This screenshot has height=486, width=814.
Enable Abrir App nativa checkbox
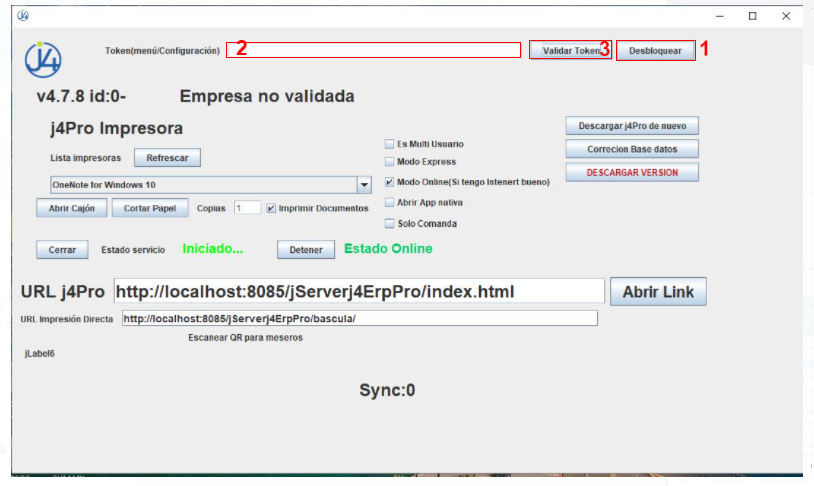(389, 202)
